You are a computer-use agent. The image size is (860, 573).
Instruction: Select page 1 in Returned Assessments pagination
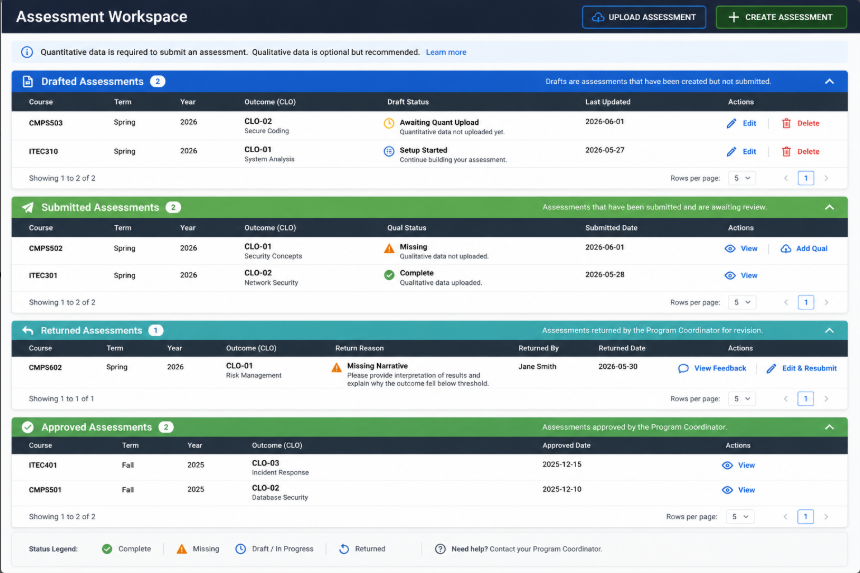[x=806, y=399]
